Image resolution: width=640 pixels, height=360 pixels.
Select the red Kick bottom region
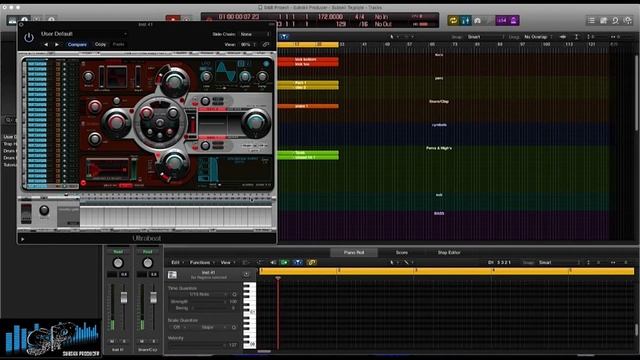[x=308, y=60]
